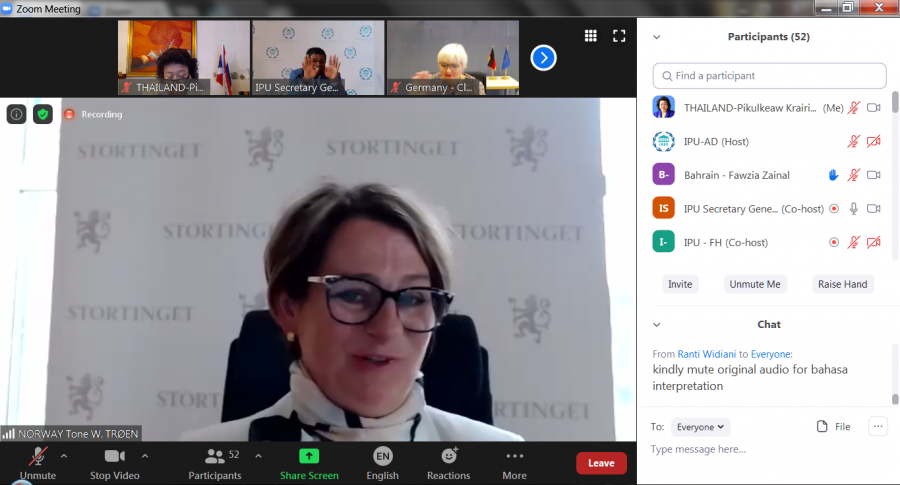
Task: Click the Invite button
Action: coord(680,284)
